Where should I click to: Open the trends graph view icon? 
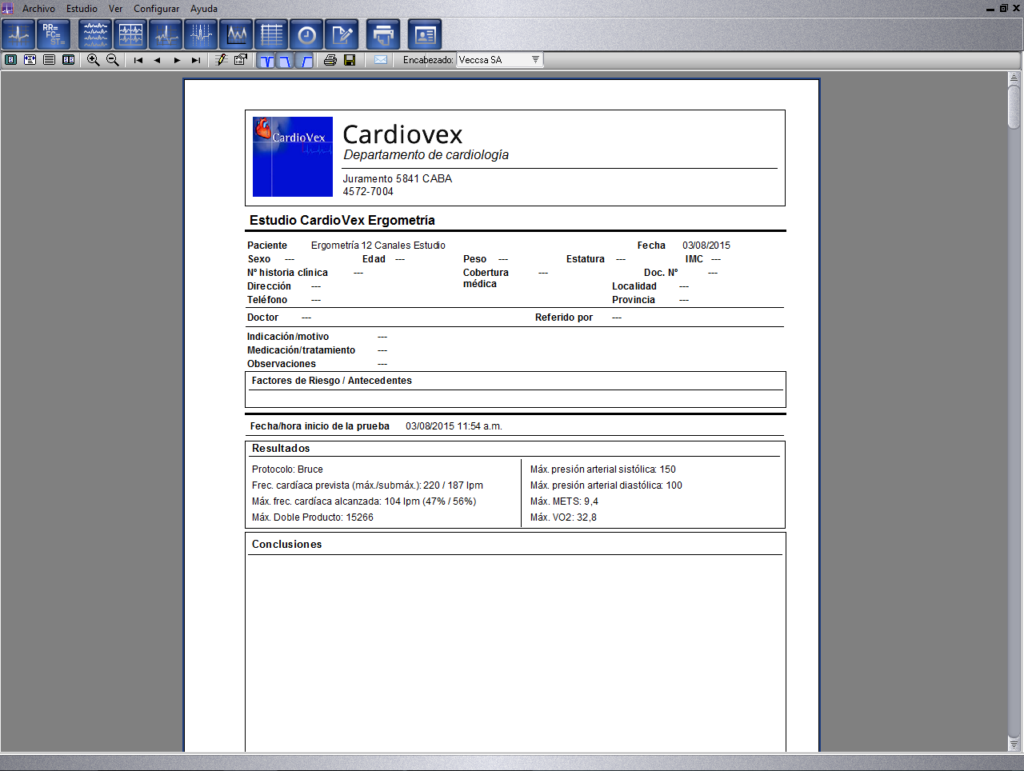[x=236, y=35]
